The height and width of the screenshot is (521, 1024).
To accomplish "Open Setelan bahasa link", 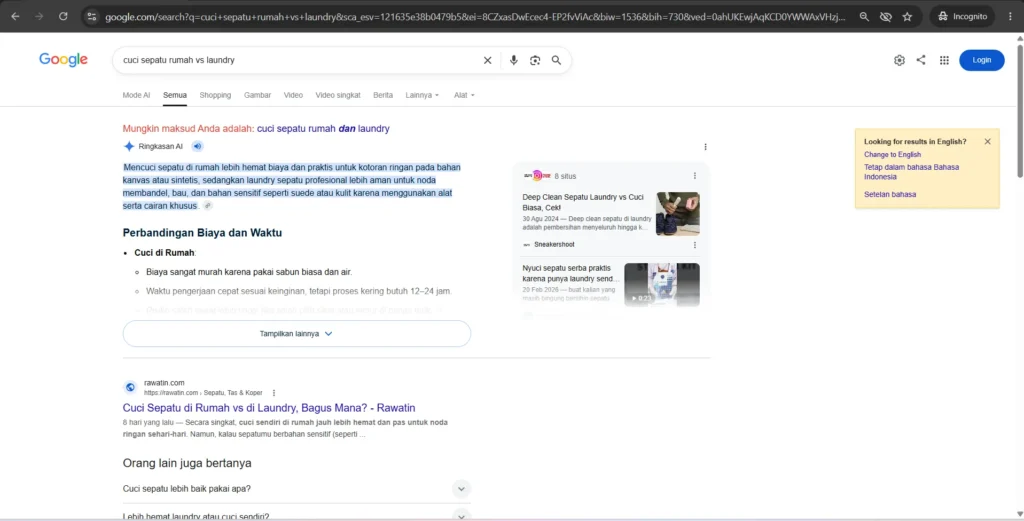I will tap(890, 195).
